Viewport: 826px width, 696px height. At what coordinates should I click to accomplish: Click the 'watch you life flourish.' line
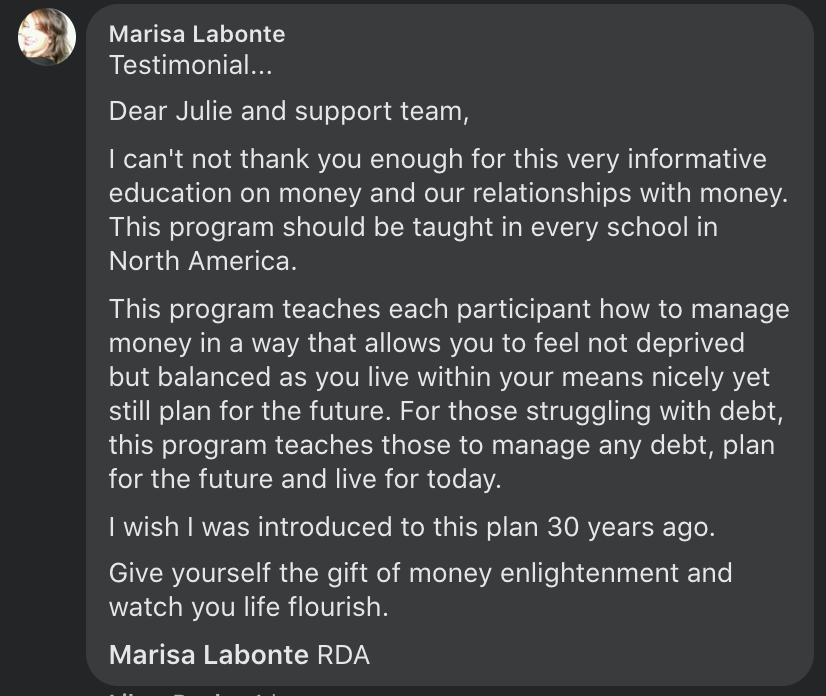(x=247, y=606)
